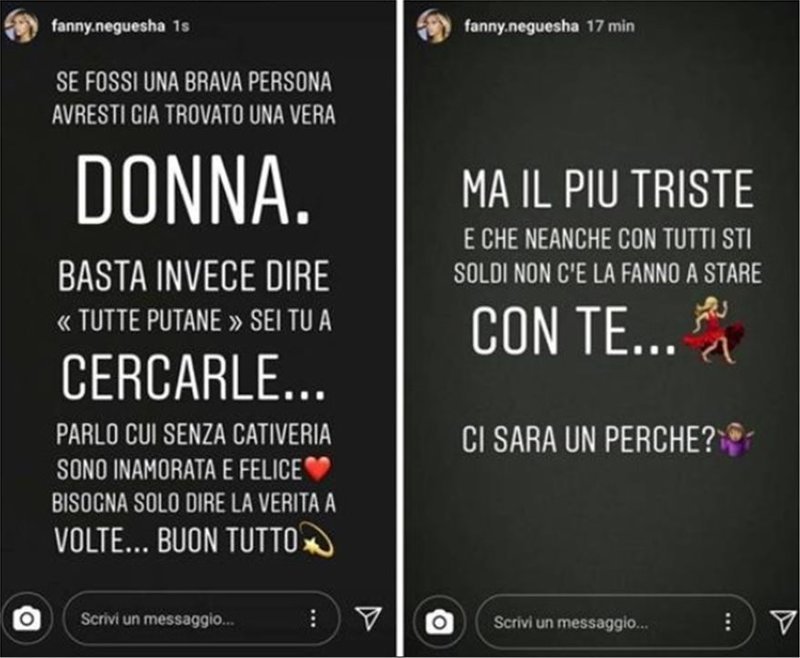This screenshot has height=658, width=800.
Task: Focus right 'Scrivi un messaggio...' field
Action: tap(615, 622)
